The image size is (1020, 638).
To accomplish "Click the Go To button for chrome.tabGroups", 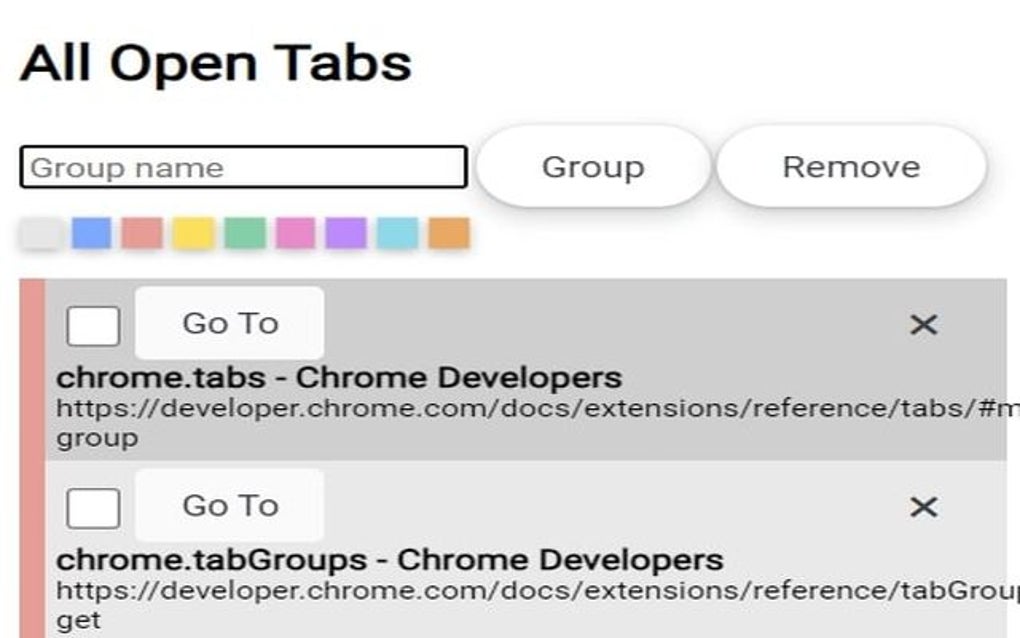I will point(228,506).
